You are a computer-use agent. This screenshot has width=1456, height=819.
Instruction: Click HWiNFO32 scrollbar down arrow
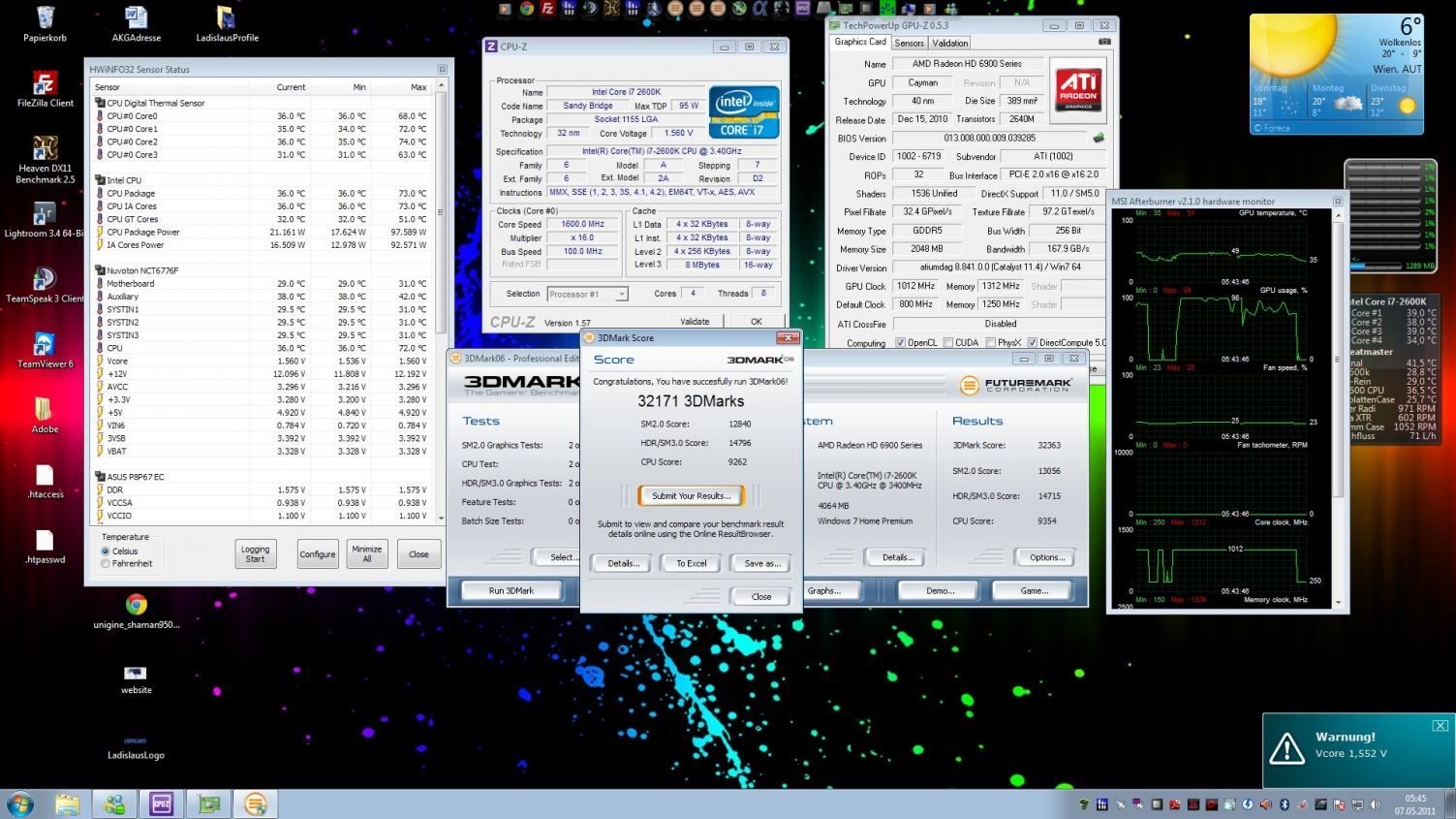[x=441, y=518]
